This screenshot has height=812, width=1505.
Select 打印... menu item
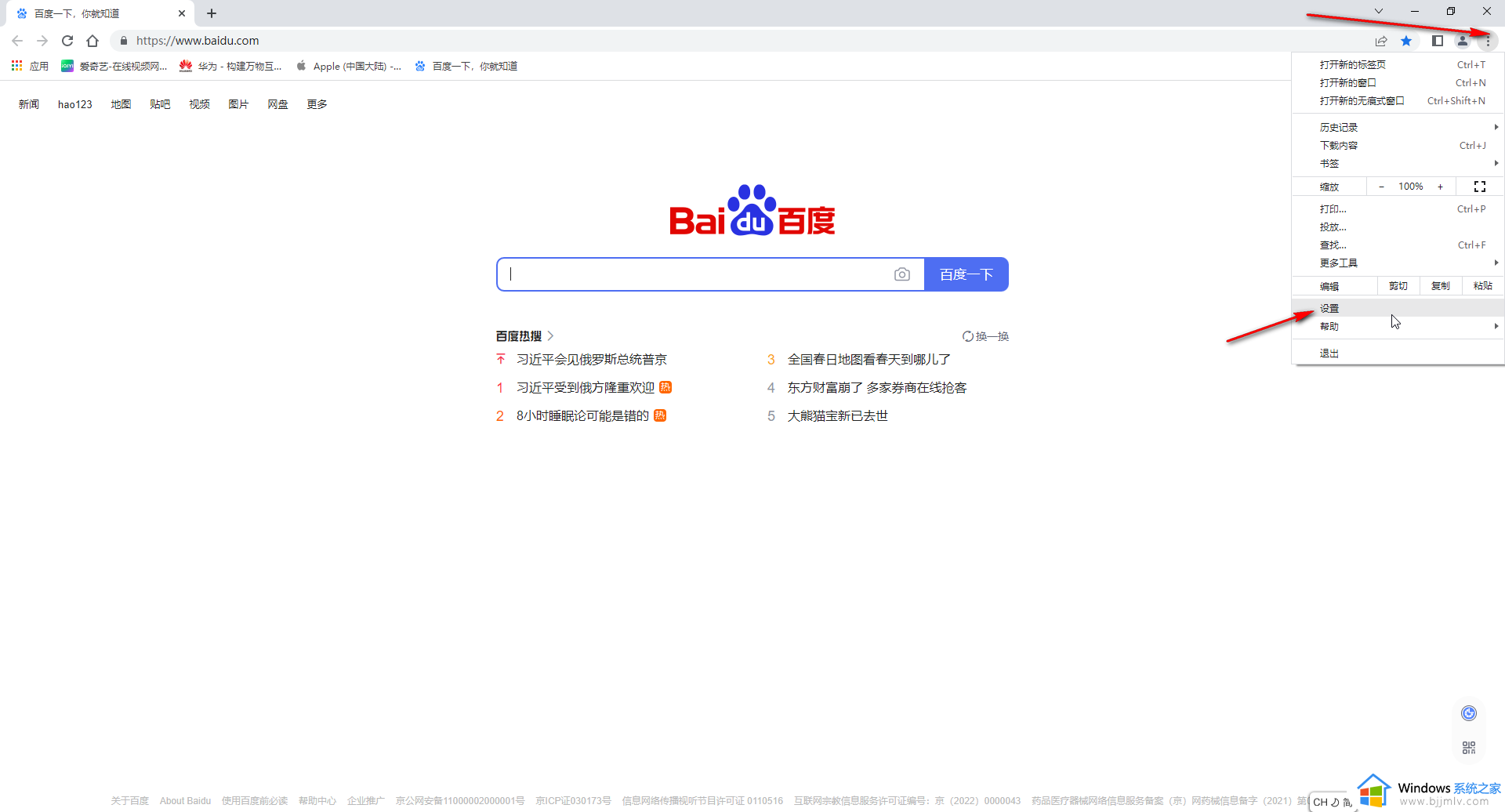(x=1398, y=209)
